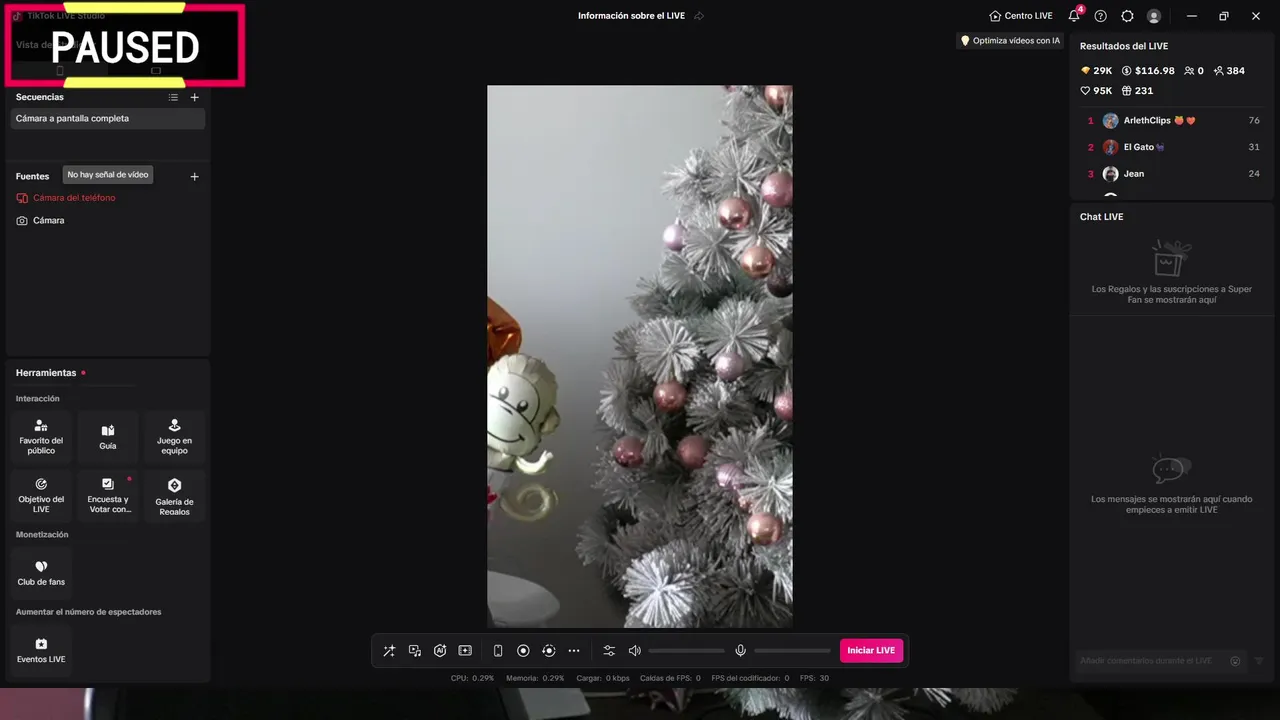Open the help question mark icon
This screenshot has width=1280, height=720.
point(1101,16)
